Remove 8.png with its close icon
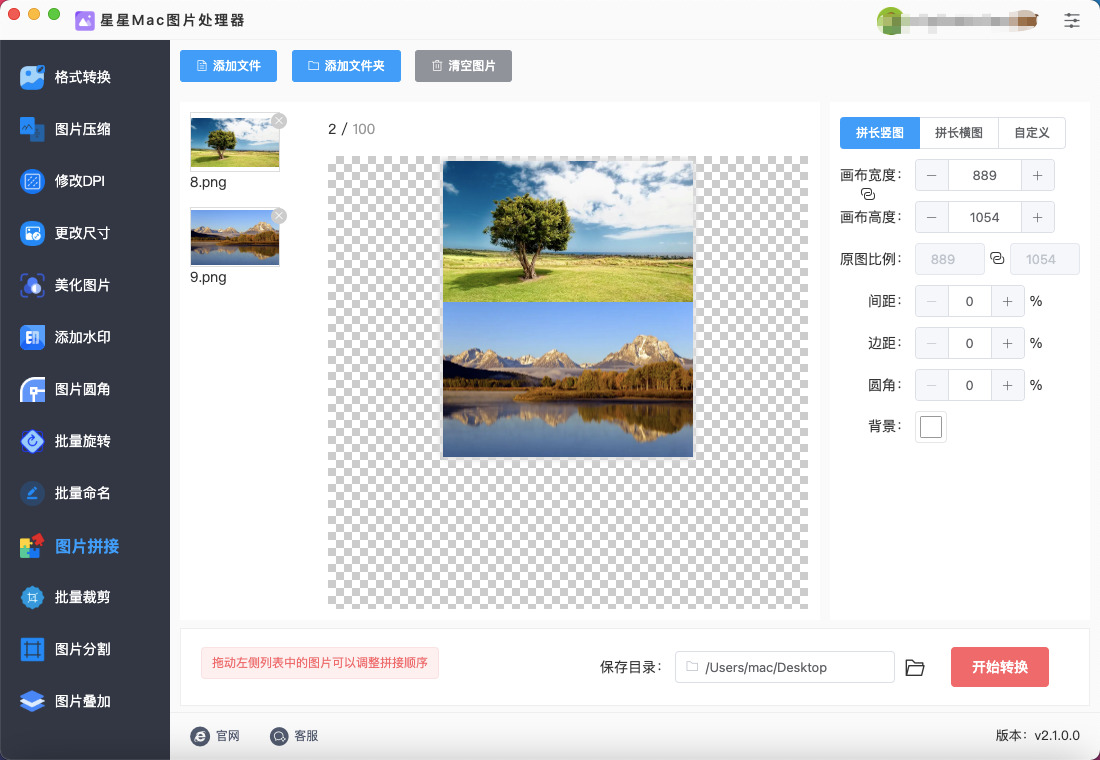1100x760 pixels. coord(279,121)
